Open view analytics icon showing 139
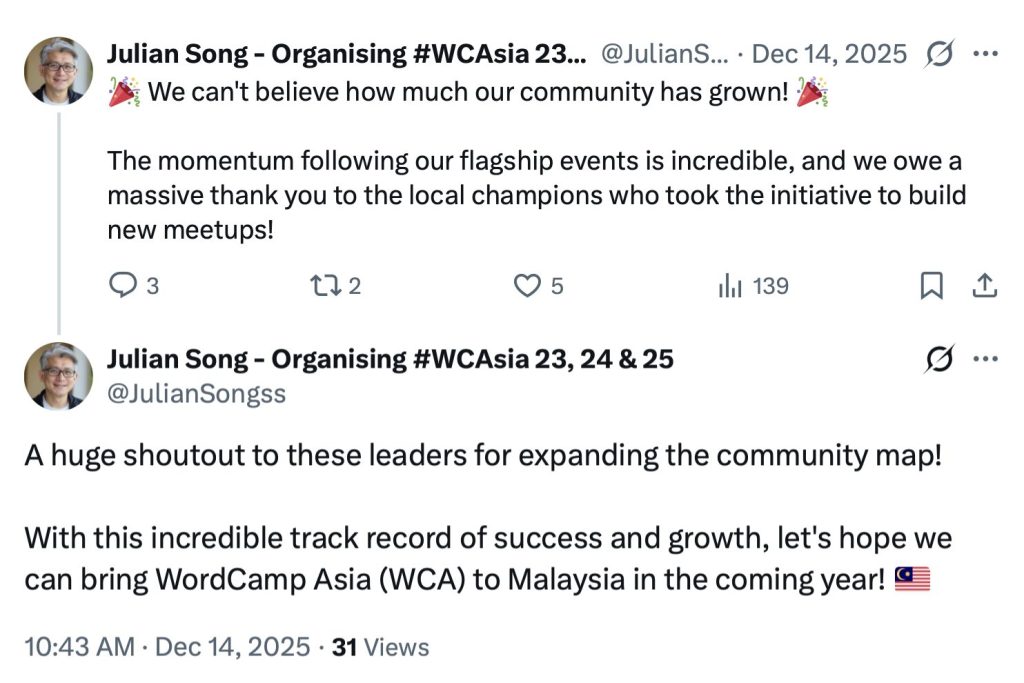1024x683 pixels. point(731,287)
